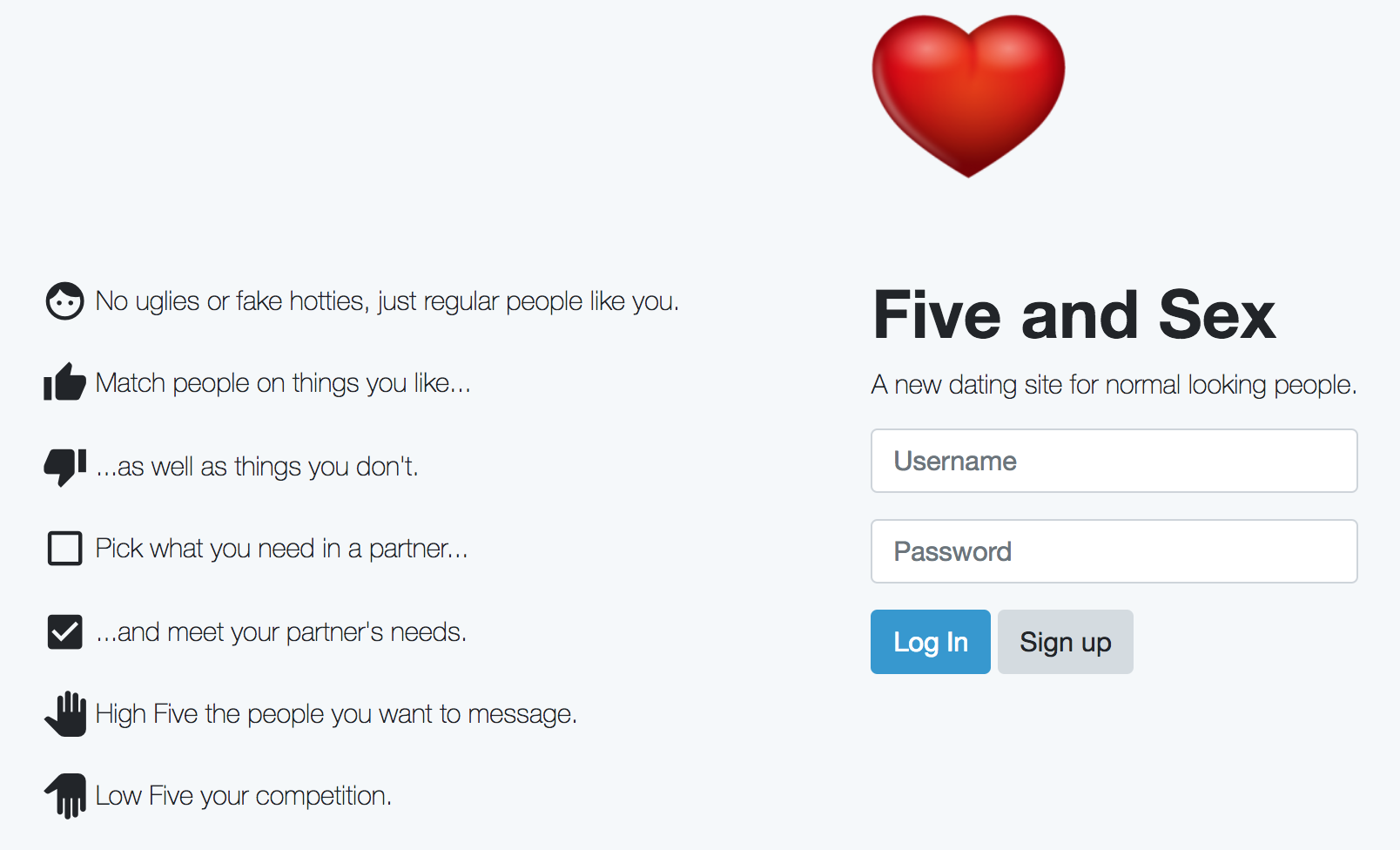Click the thumbs down icon

64,466
